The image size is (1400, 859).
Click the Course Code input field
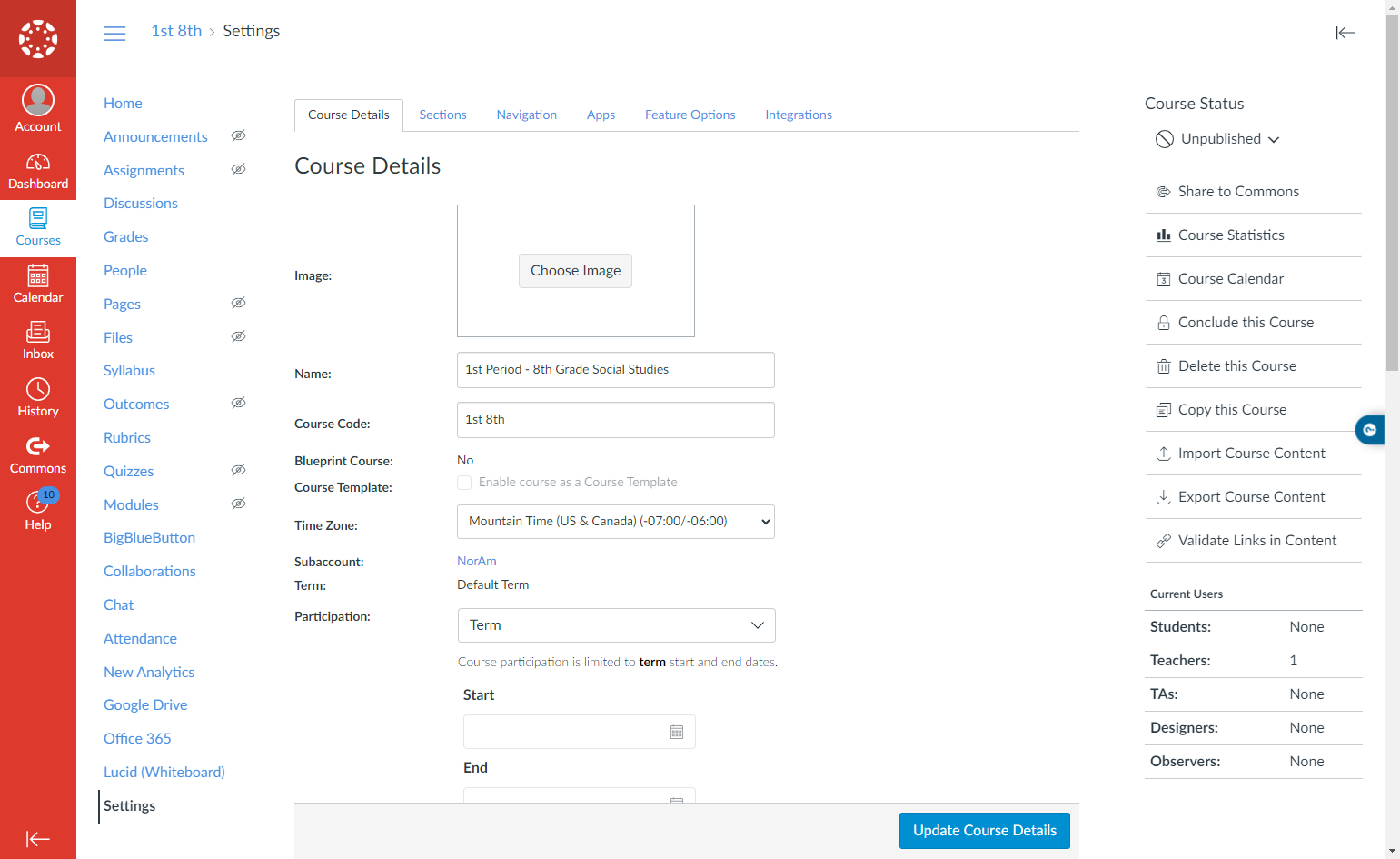pos(616,420)
